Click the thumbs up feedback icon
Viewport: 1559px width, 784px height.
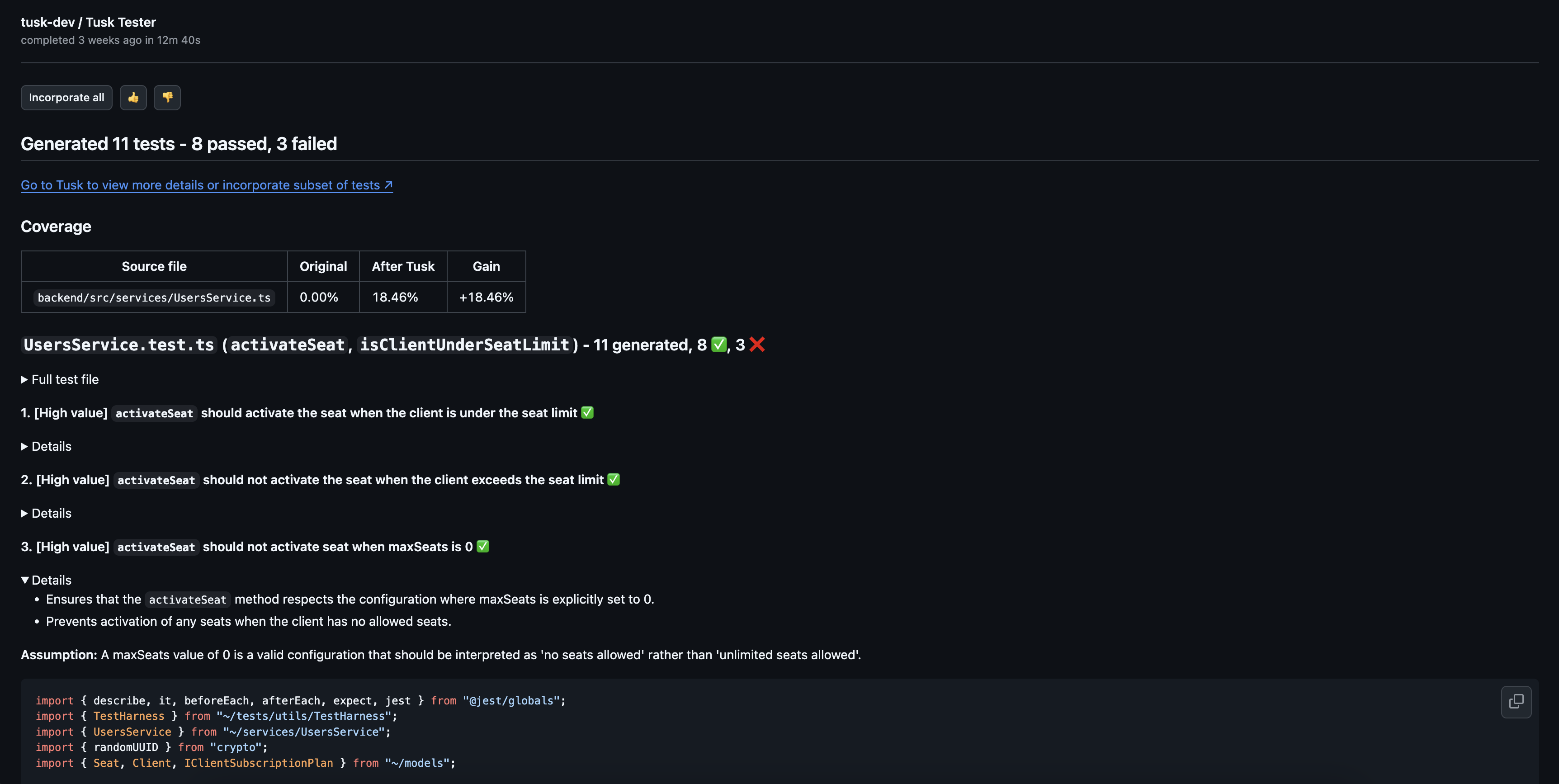(x=133, y=97)
